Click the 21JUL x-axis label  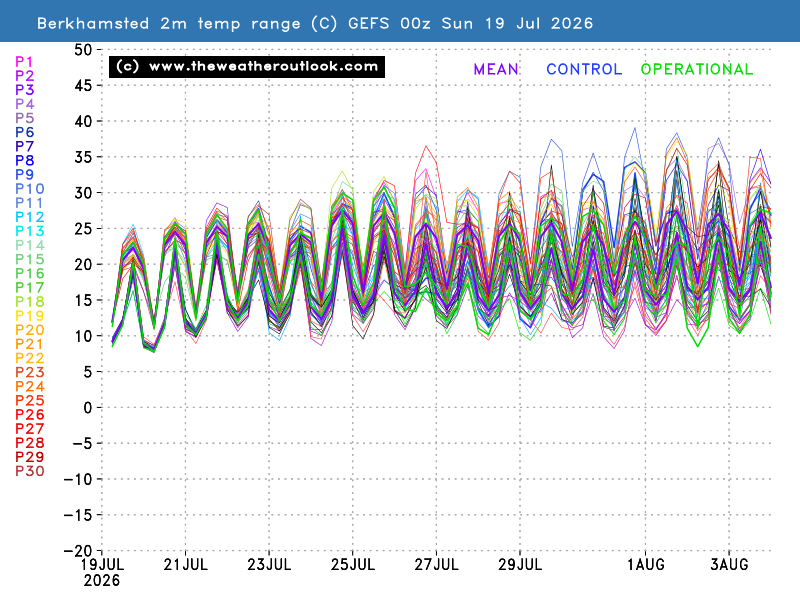(185, 565)
